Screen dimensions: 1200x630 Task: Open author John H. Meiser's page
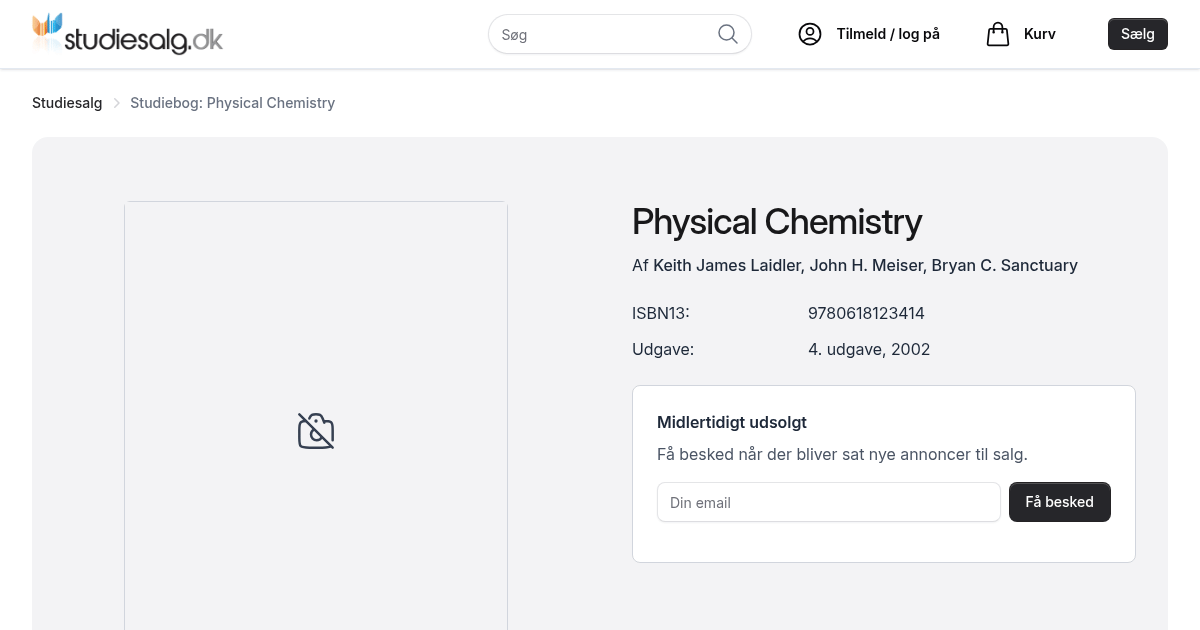[866, 265]
